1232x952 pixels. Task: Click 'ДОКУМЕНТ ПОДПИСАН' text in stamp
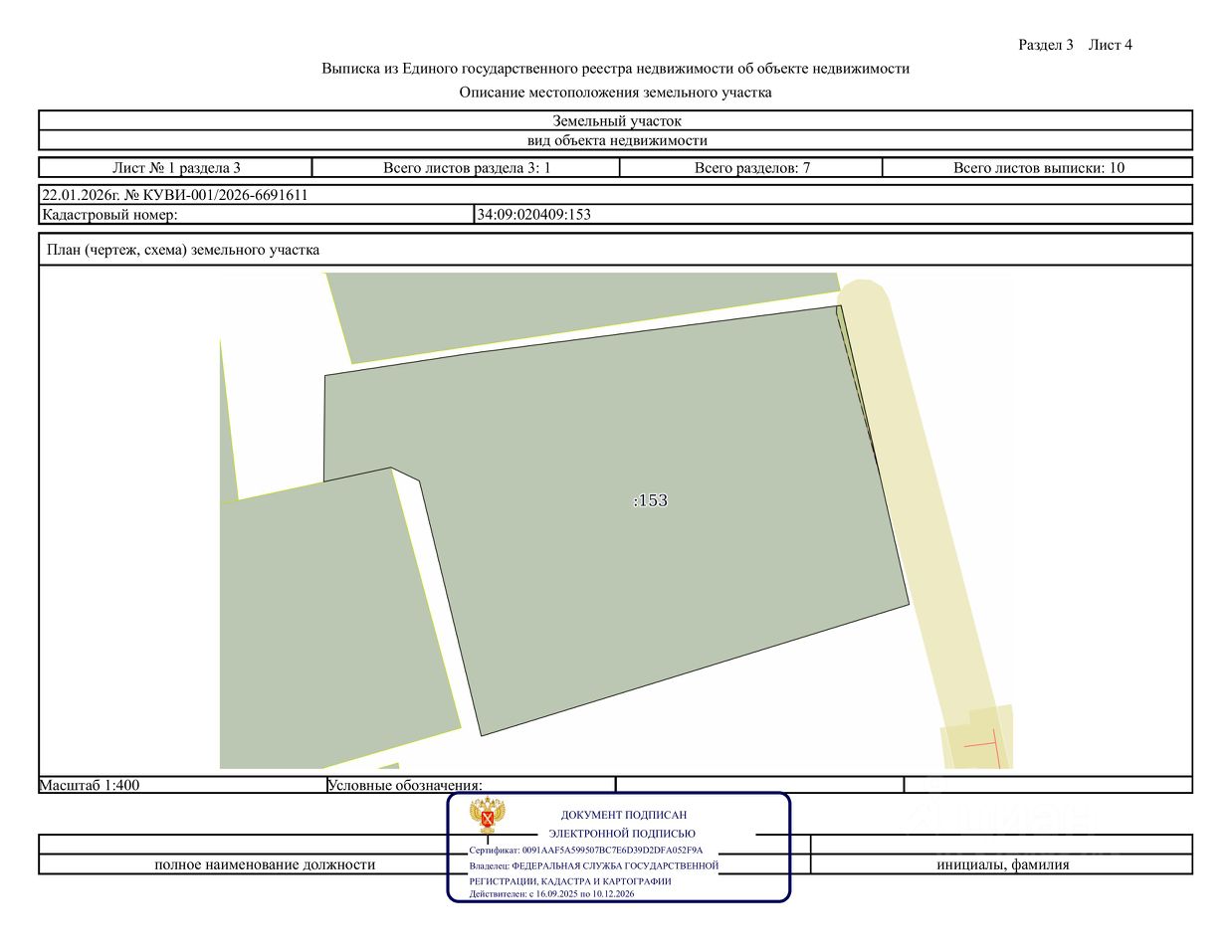point(624,815)
